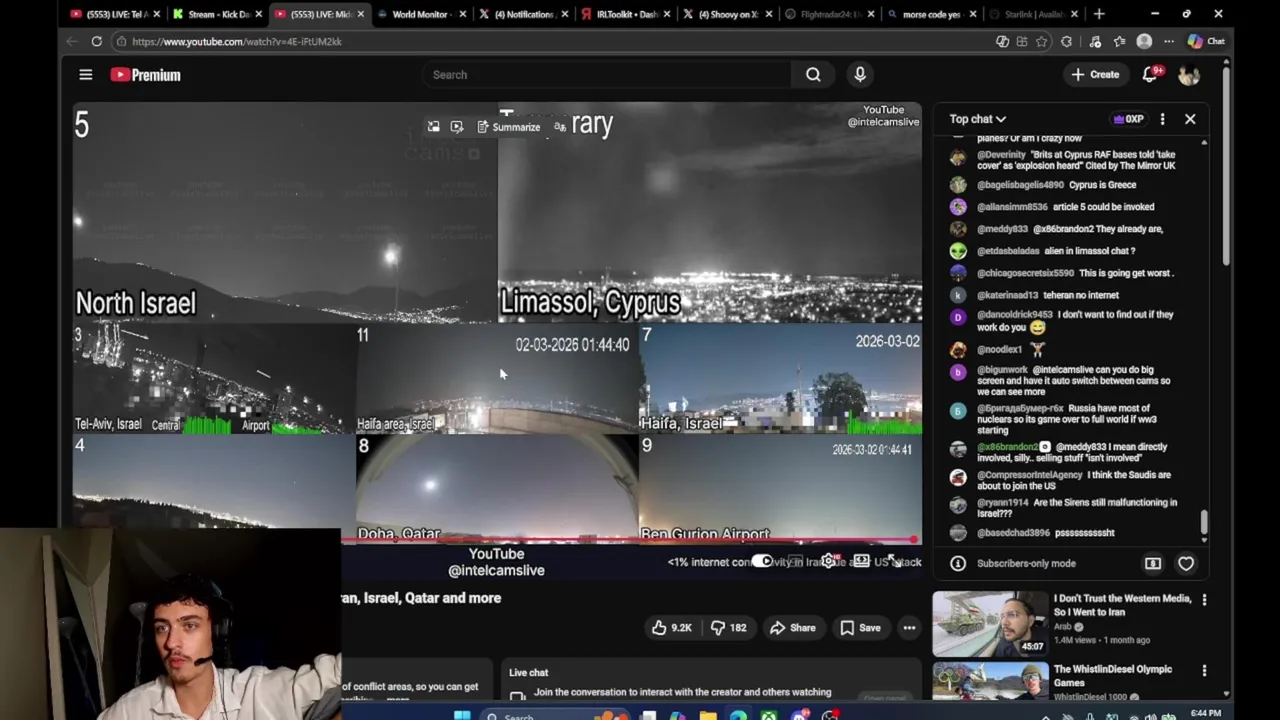1280x720 pixels.
Task: Open options for WhistlinDiesel Olympic Games video
Action: [1204, 671]
